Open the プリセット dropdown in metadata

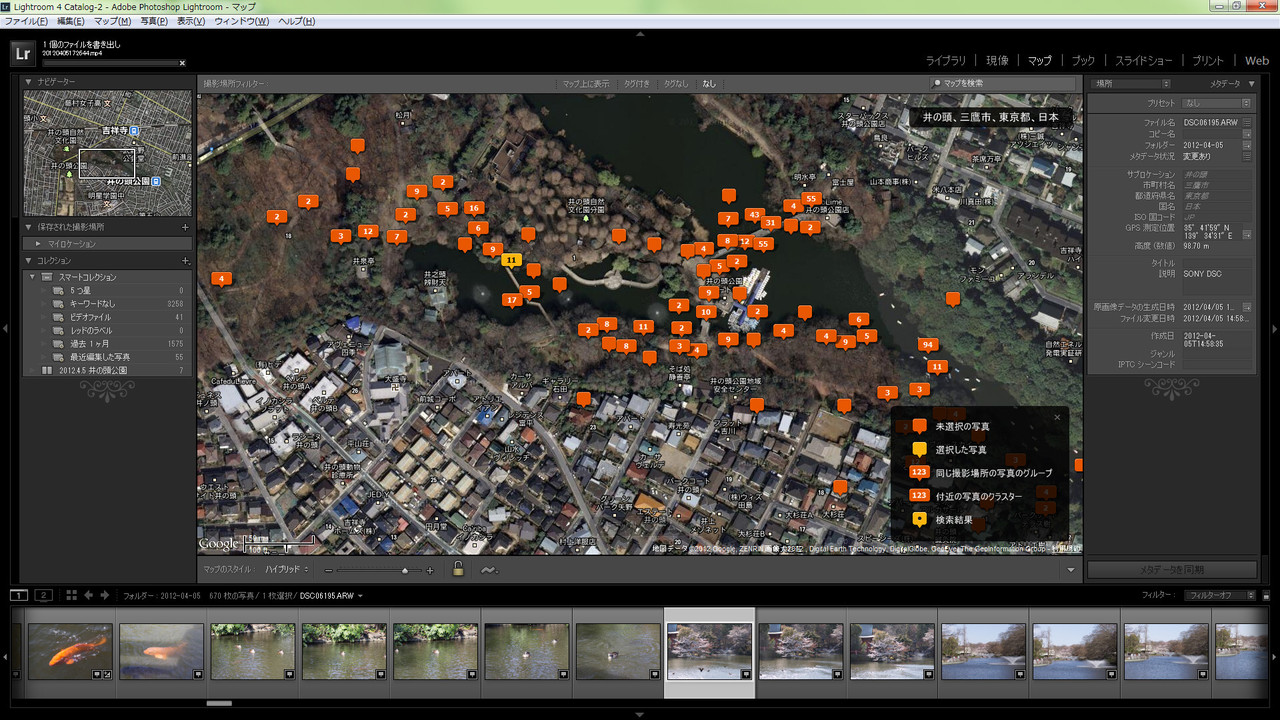[1217, 103]
